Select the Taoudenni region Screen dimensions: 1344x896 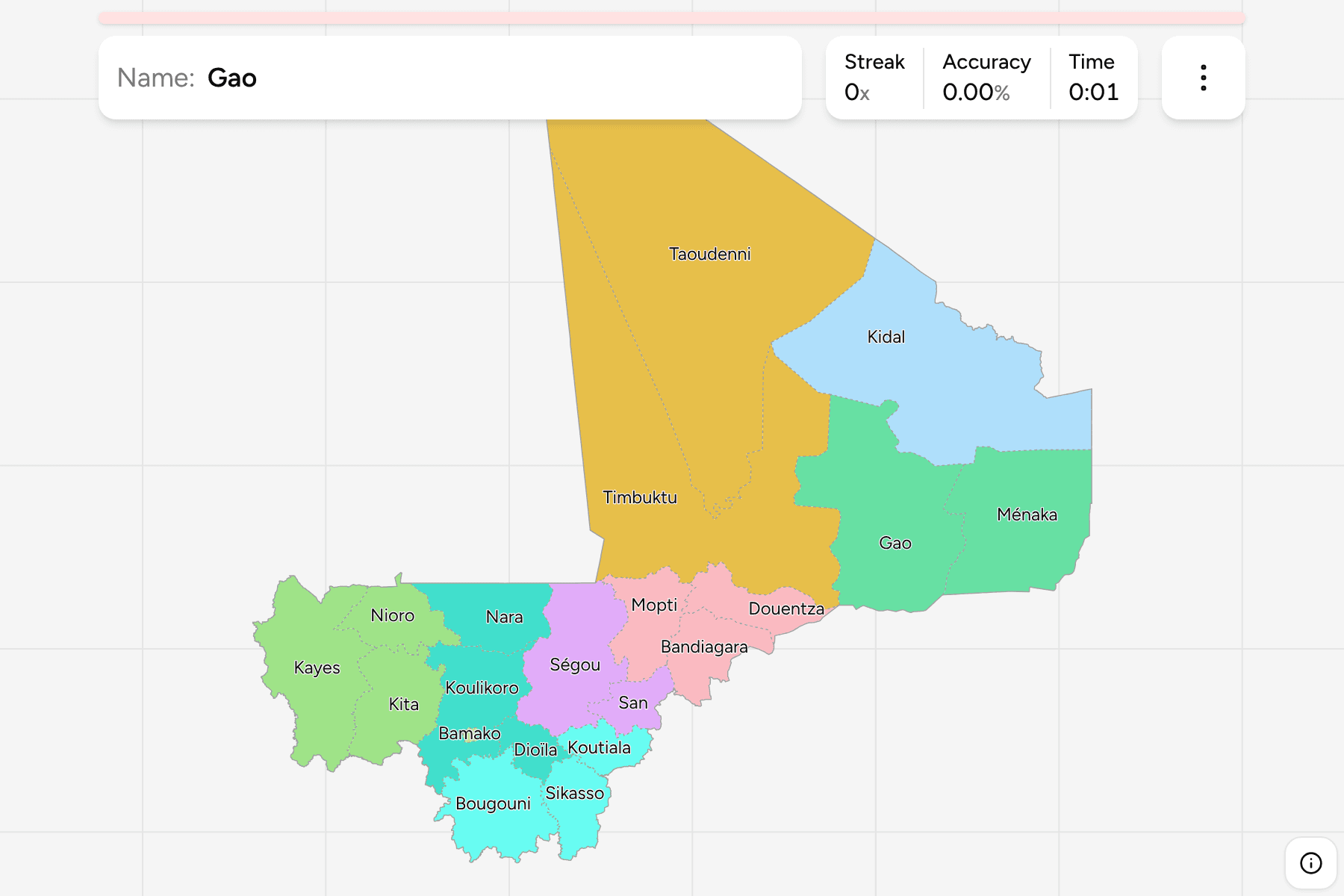(709, 254)
